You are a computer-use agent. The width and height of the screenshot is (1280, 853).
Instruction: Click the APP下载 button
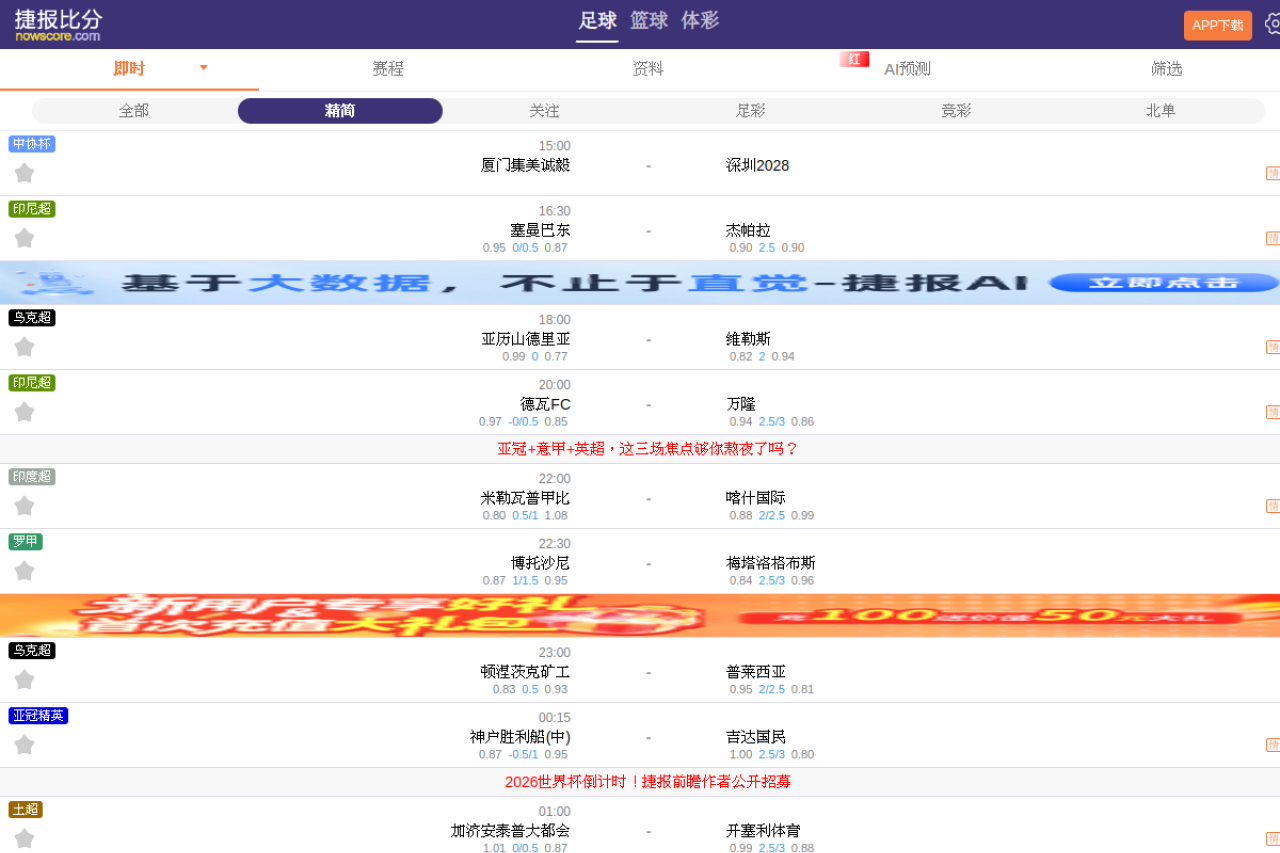[x=1217, y=25]
